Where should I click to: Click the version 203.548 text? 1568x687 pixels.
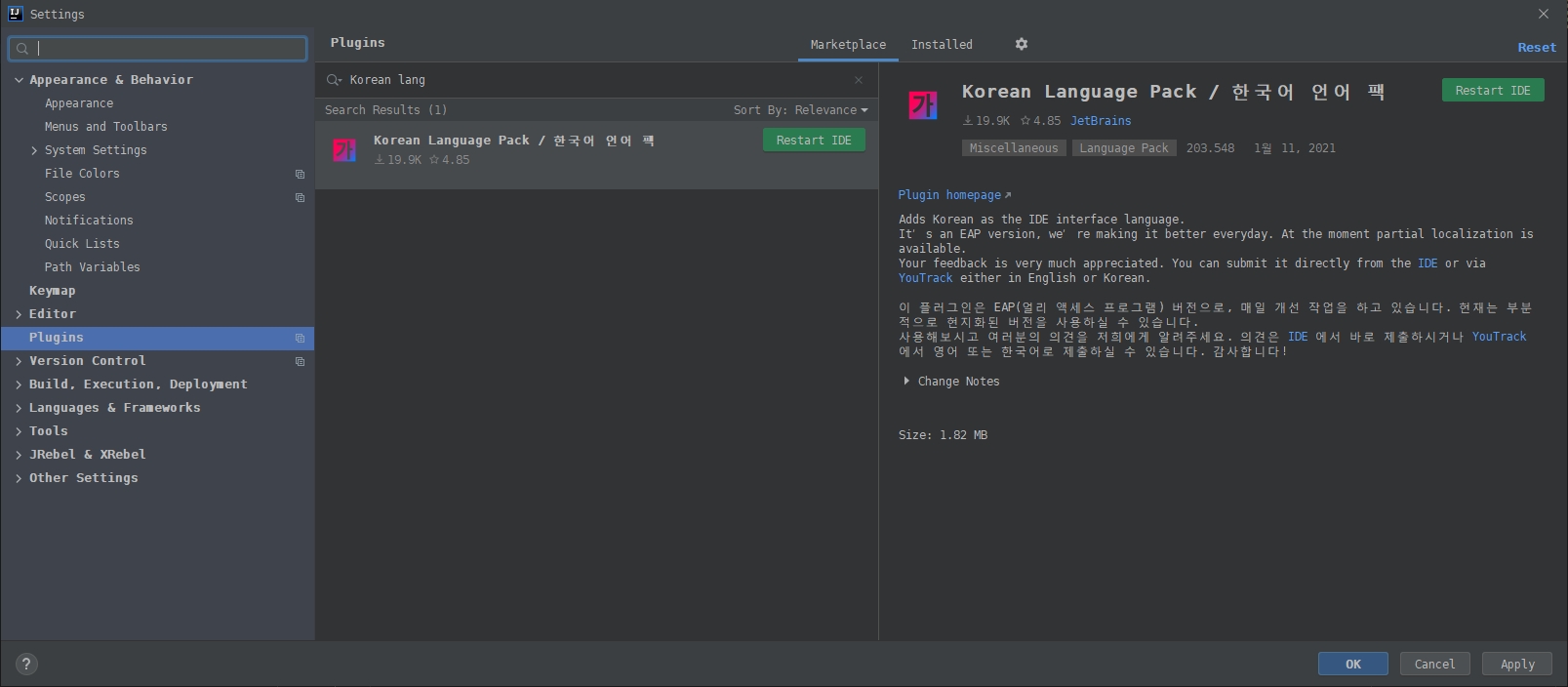[1210, 148]
